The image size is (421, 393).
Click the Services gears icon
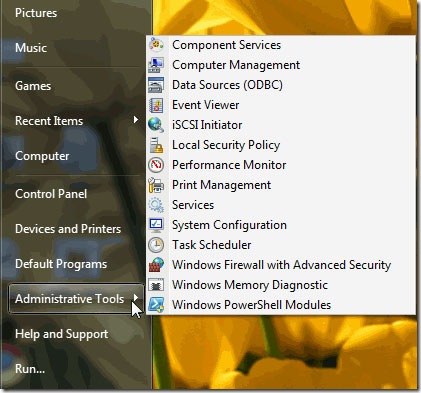156,205
